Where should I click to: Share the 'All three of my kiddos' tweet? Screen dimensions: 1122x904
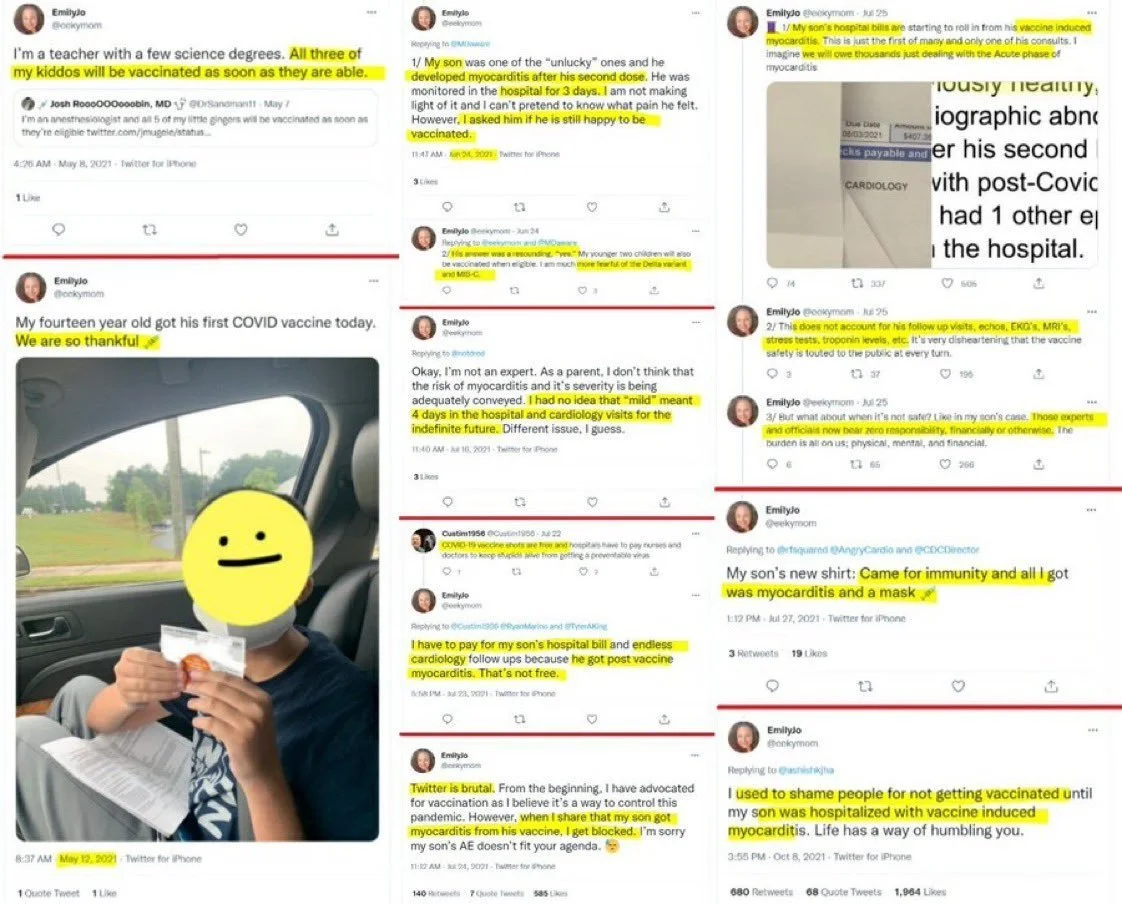point(332,230)
